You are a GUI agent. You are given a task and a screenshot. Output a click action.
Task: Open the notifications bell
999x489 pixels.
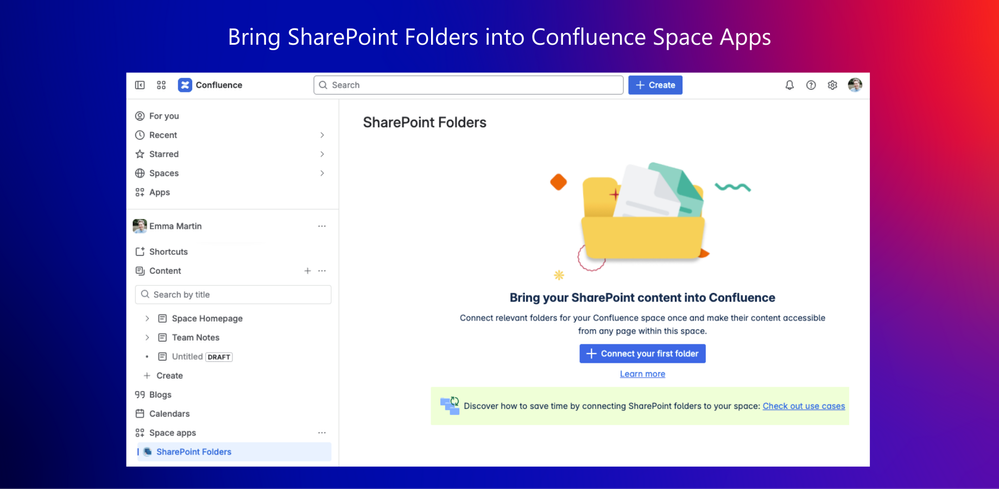[x=789, y=85]
